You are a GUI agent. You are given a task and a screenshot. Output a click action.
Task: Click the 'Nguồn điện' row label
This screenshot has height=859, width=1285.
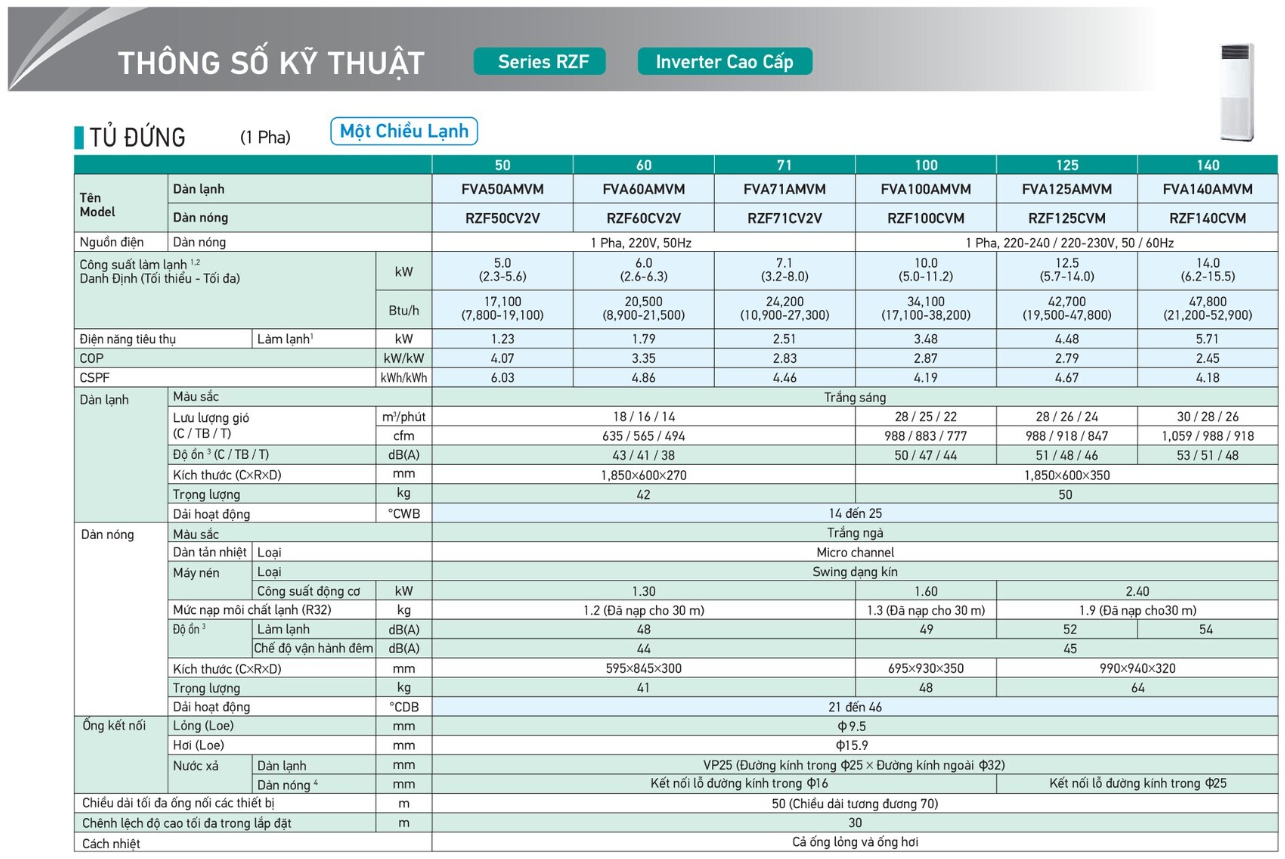coord(112,242)
